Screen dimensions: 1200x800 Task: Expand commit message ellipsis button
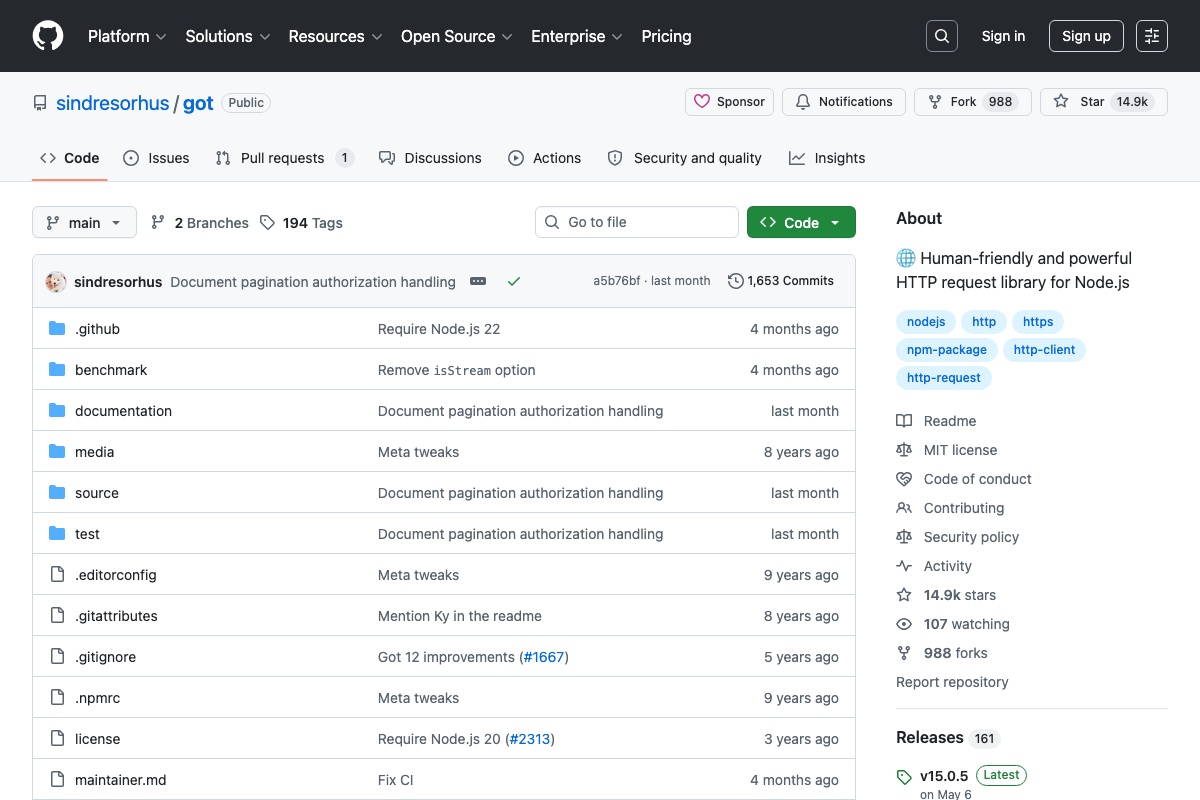(478, 282)
